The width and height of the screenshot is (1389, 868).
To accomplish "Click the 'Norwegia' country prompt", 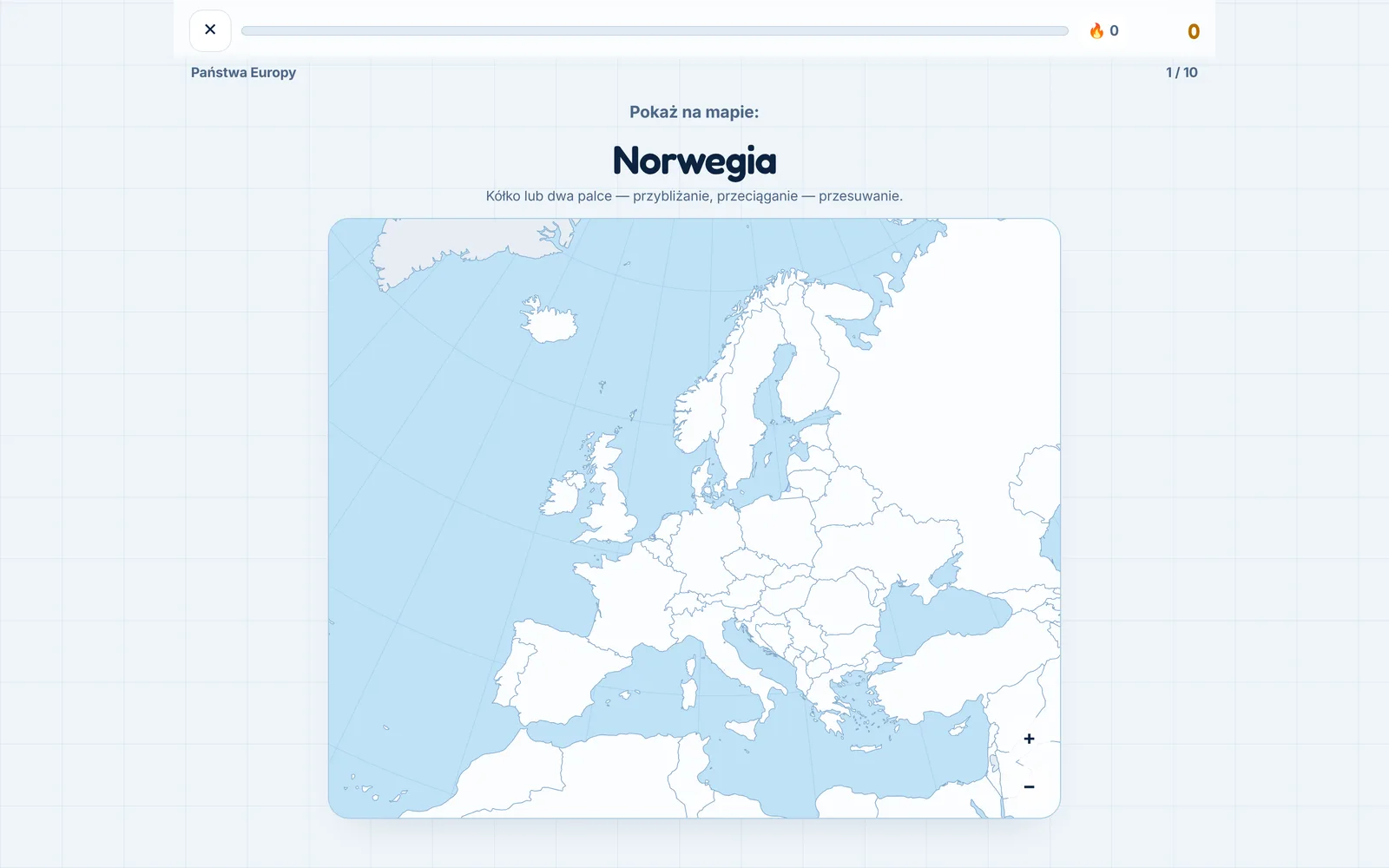I will 694,161.
